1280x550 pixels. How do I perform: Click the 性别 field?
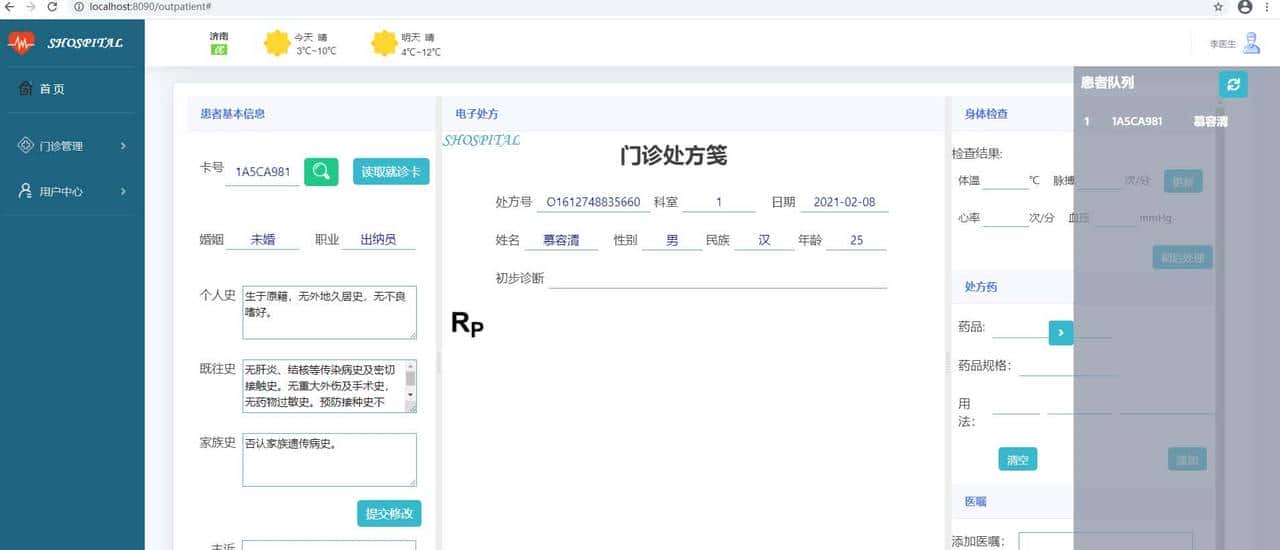(672, 240)
